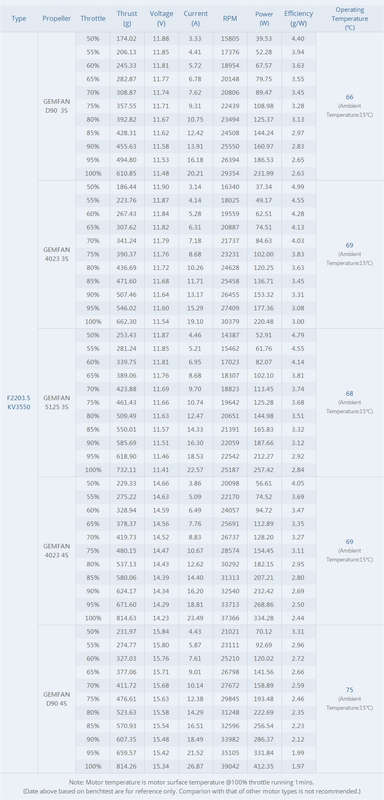Click the 75 operating temperature value

click(x=349, y=690)
